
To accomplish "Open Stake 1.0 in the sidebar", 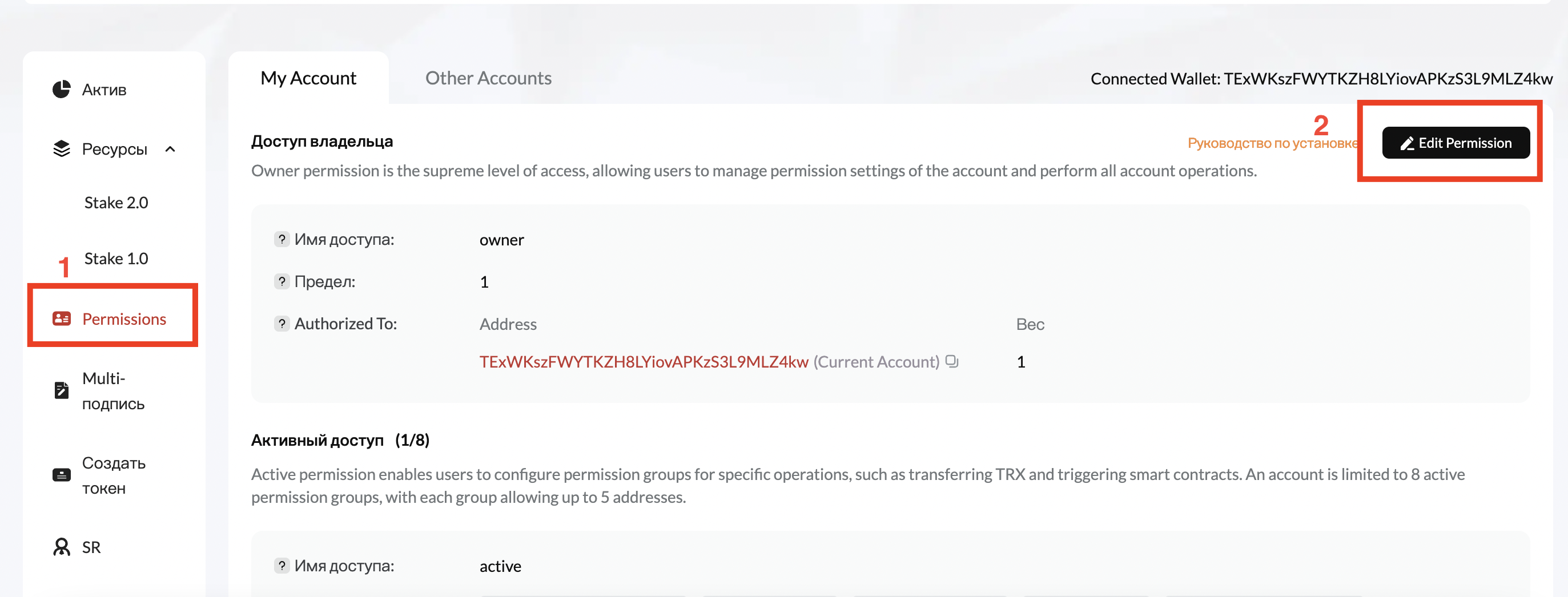I will 116,259.
